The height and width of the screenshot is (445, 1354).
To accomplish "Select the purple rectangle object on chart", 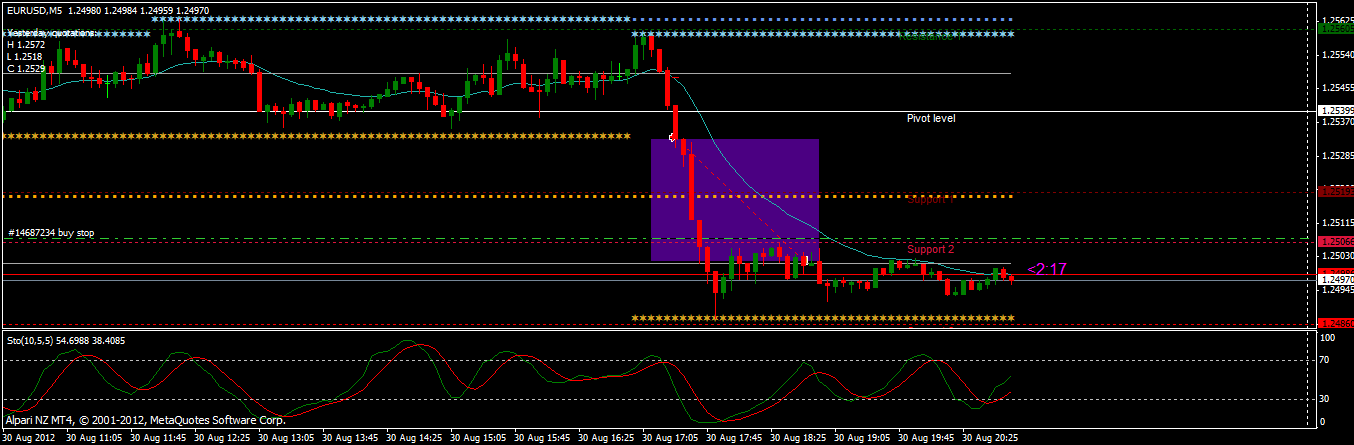I will (x=735, y=200).
